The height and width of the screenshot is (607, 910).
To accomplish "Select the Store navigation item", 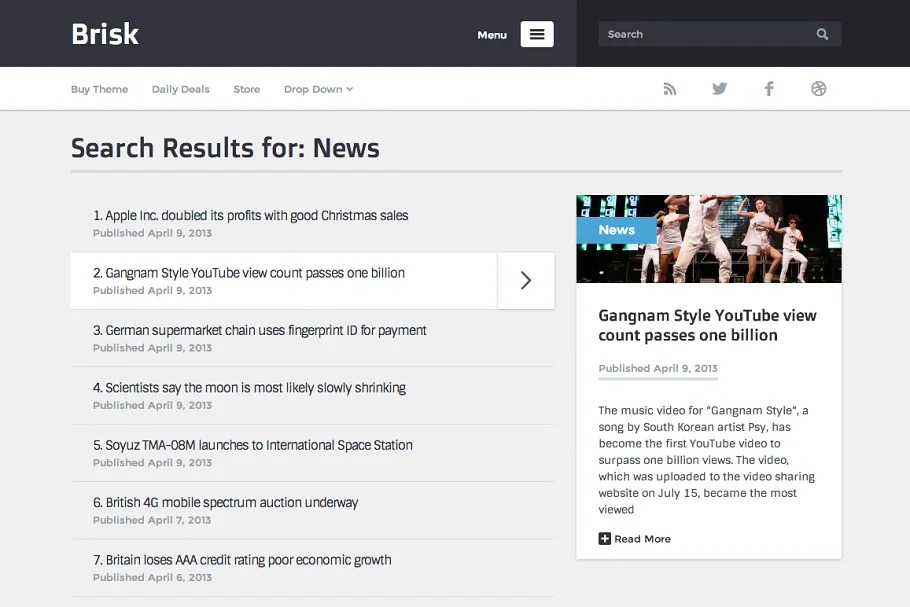I will pyautogui.click(x=246, y=89).
